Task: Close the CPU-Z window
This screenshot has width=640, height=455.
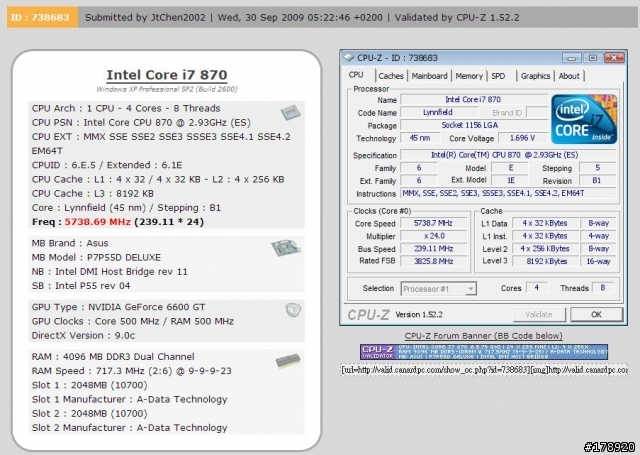Action: [x=614, y=58]
